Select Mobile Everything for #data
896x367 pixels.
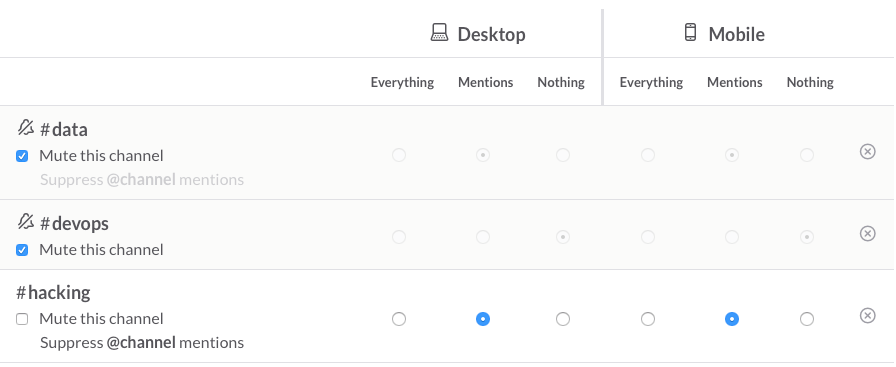pyautogui.click(x=647, y=155)
